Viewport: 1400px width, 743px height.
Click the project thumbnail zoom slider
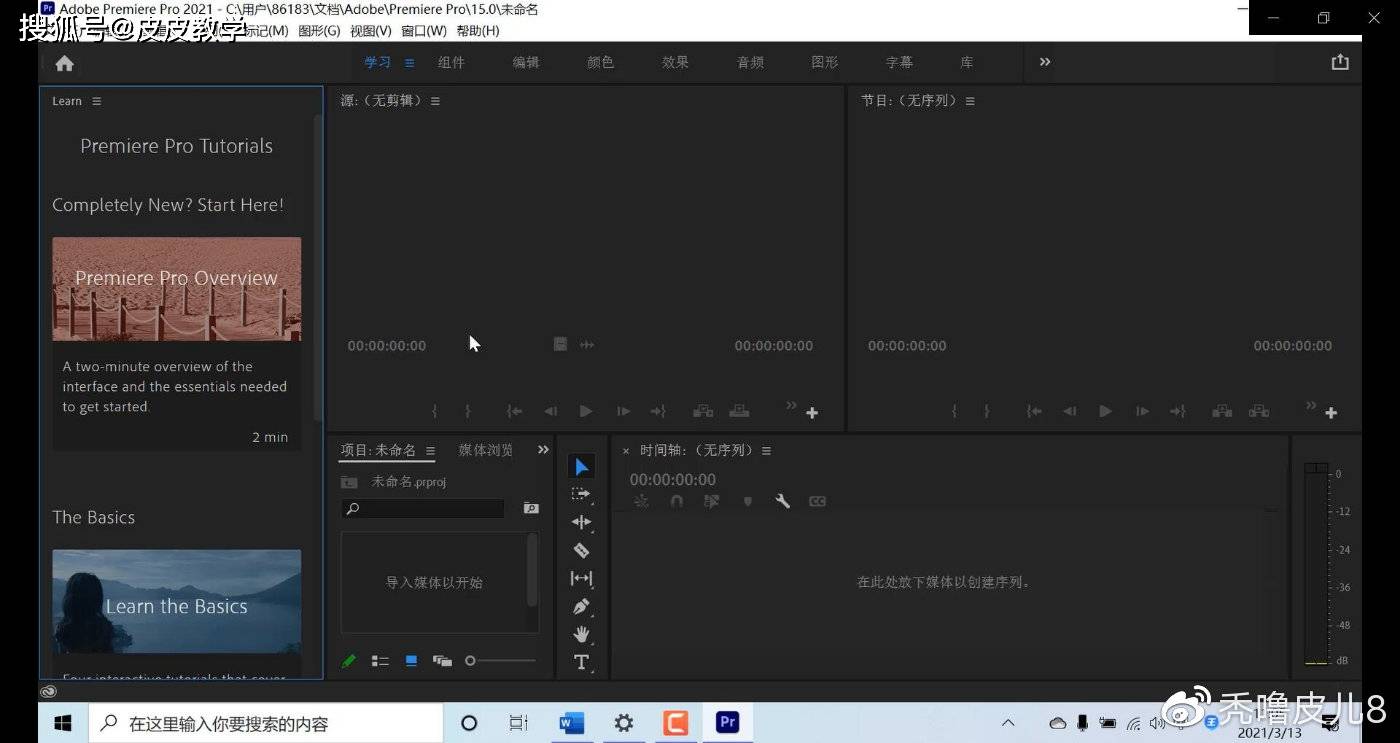click(501, 661)
